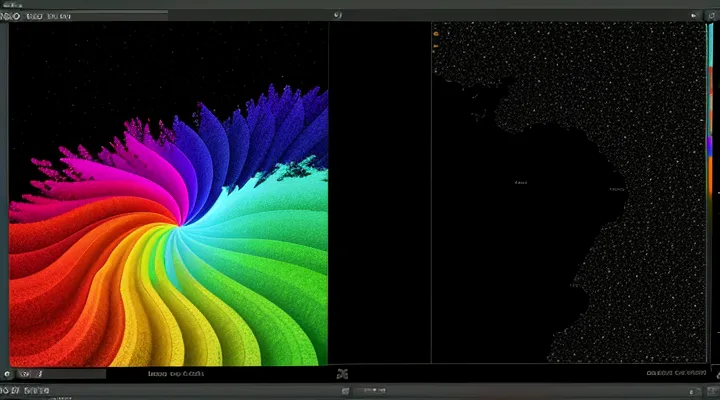Open the first text menu in the top toolbar
Screen dimensions: 720x400
(x=33, y=16)
